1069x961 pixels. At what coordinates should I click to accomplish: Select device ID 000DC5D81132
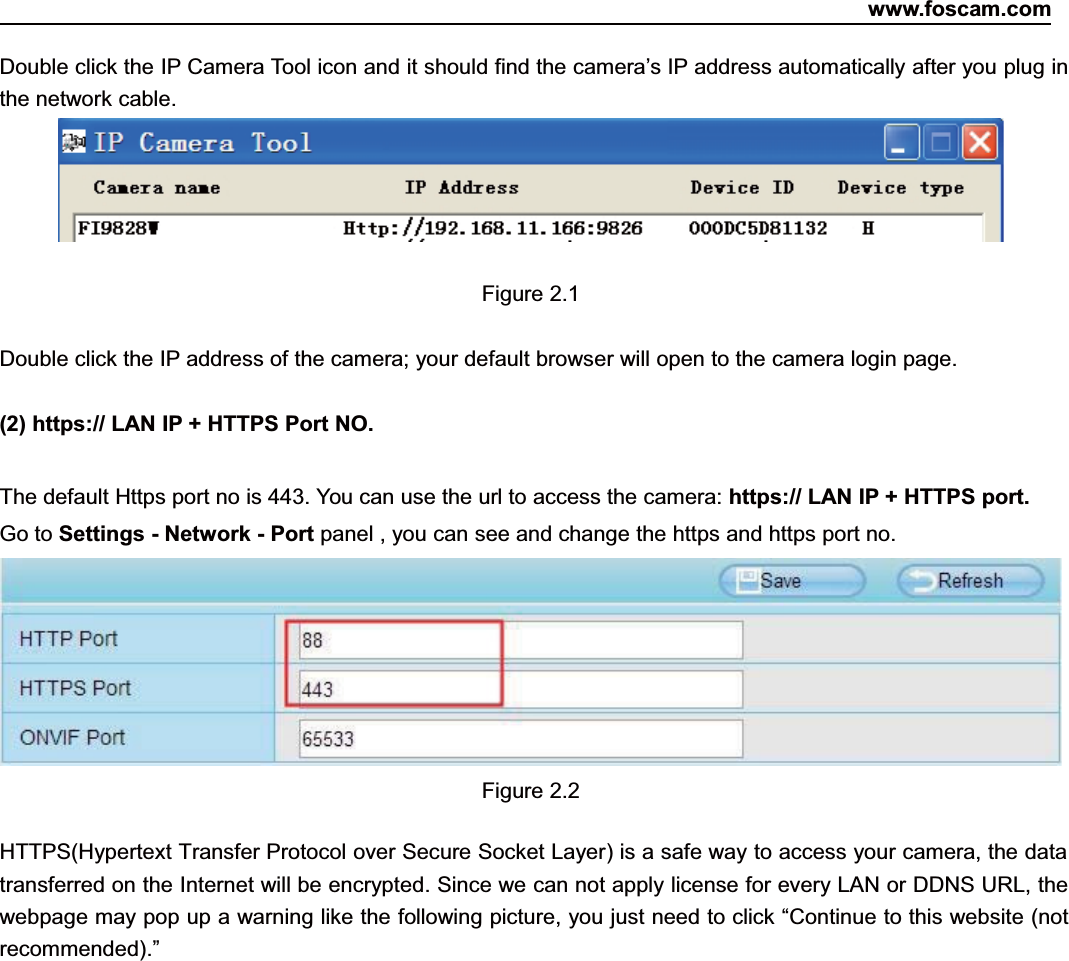pos(757,228)
